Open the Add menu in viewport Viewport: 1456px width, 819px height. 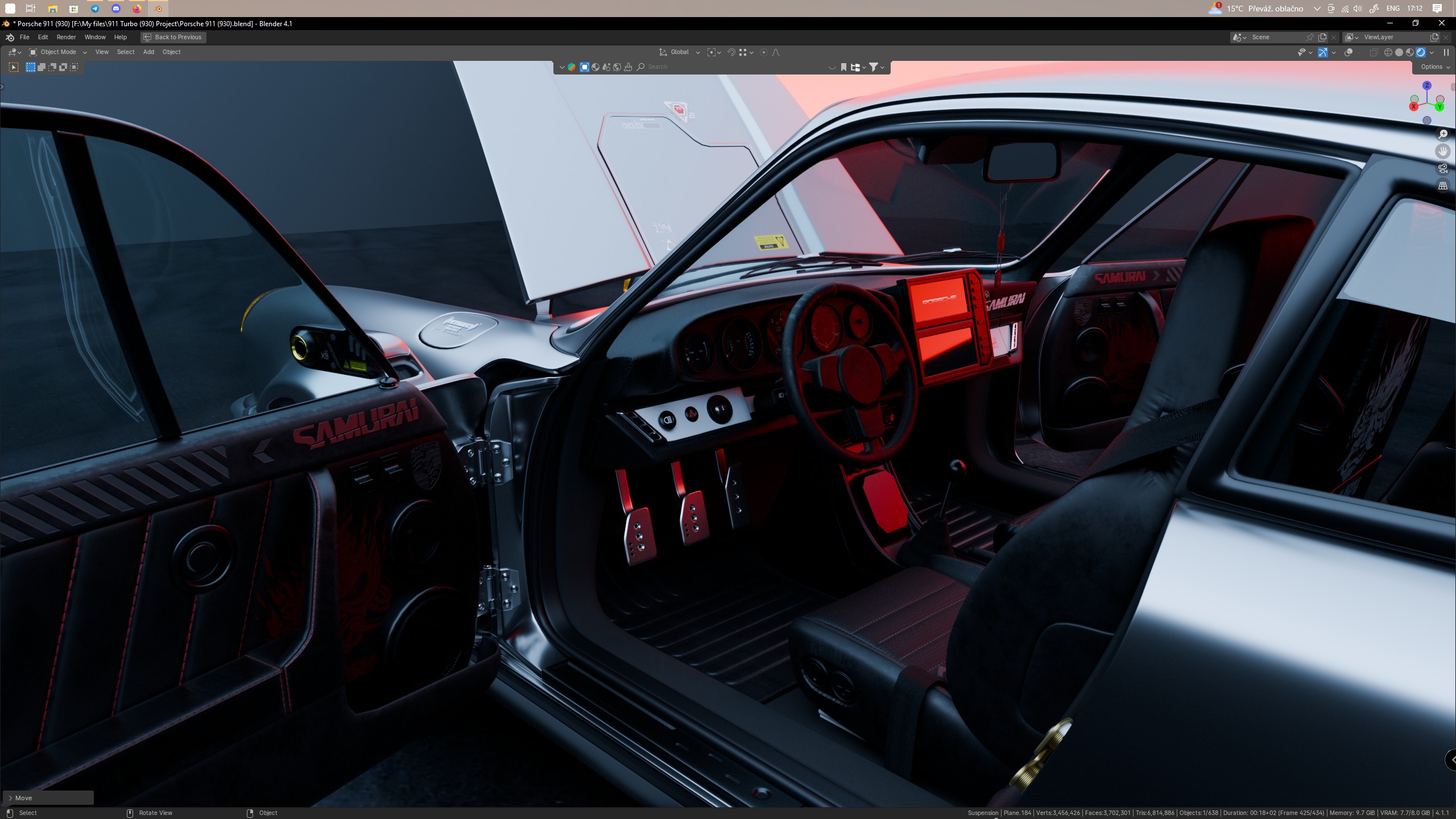coord(148,52)
